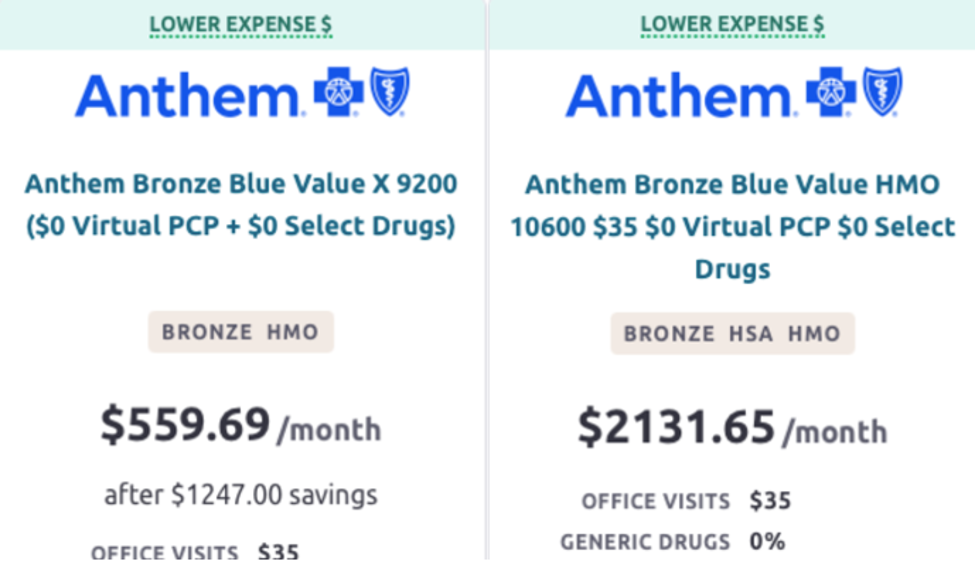Click the Blue Cross icon on left card
The height and width of the screenshot is (562, 977).
pyautogui.click(x=339, y=93)
